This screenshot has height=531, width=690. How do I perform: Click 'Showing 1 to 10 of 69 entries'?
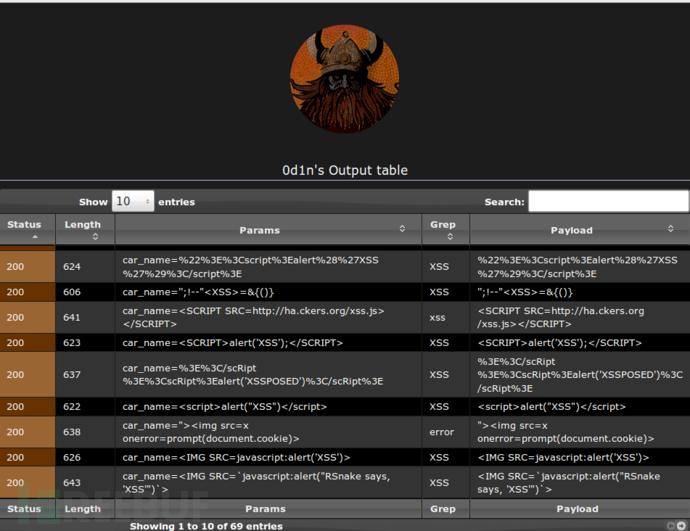click(206, 526)
